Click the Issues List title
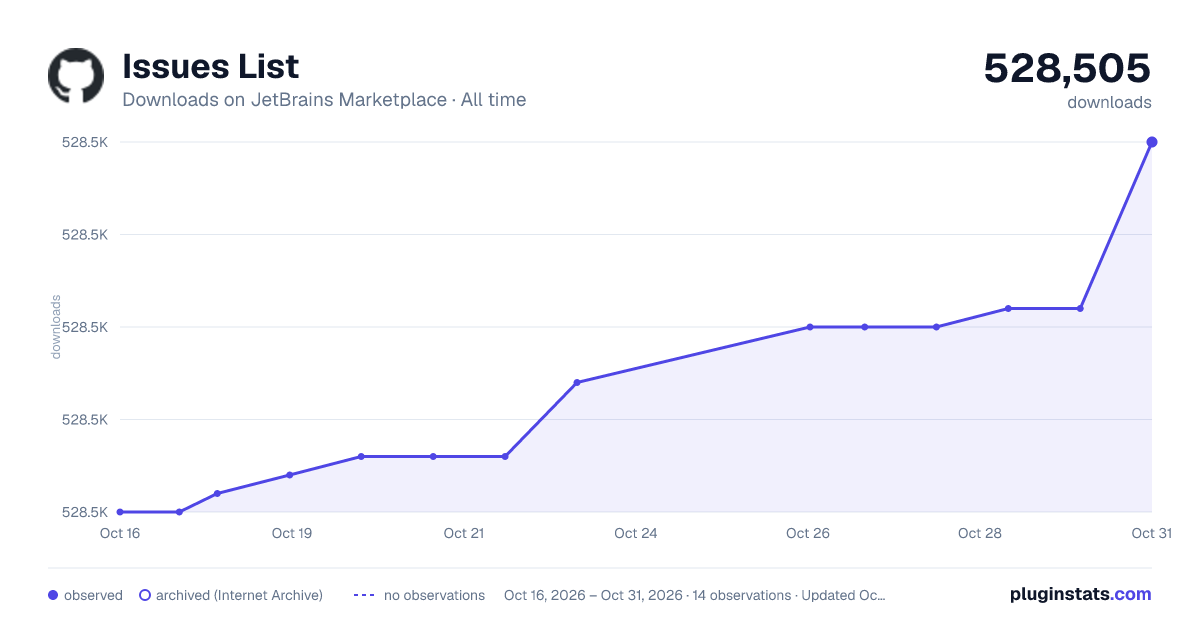Image resolution: width=1200 pixels, height=630 pixels. 210,66
